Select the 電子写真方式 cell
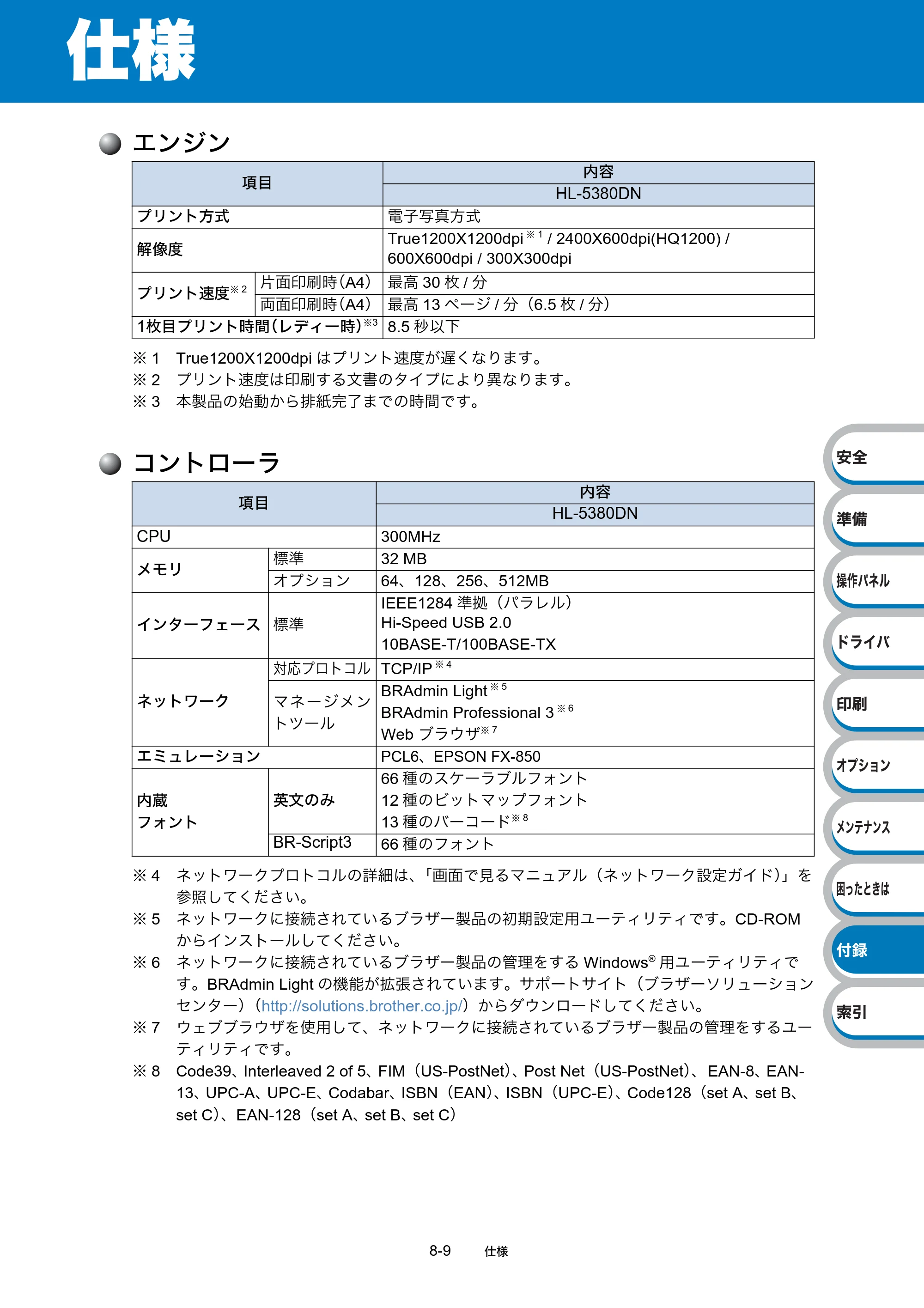This screenshot has width=924, height=1308. (x=598, y=217)
